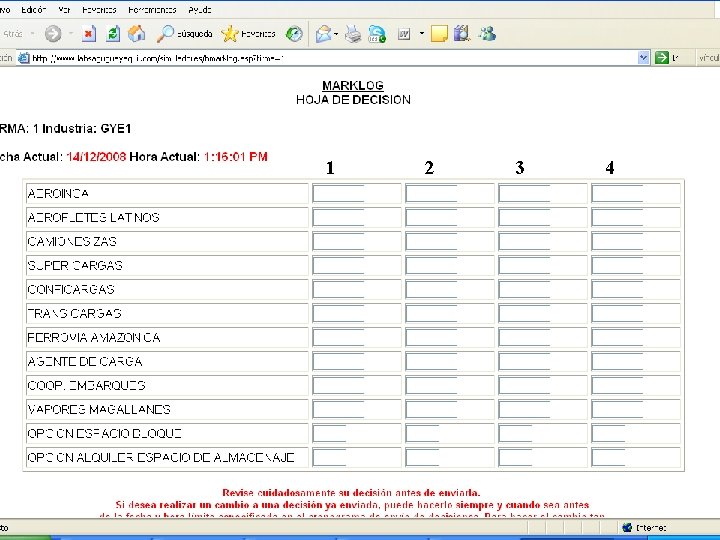The height and width of the screenshot is (540, 720).
Task: Click the red date 14/12/2008
Action: click(96, 157)
